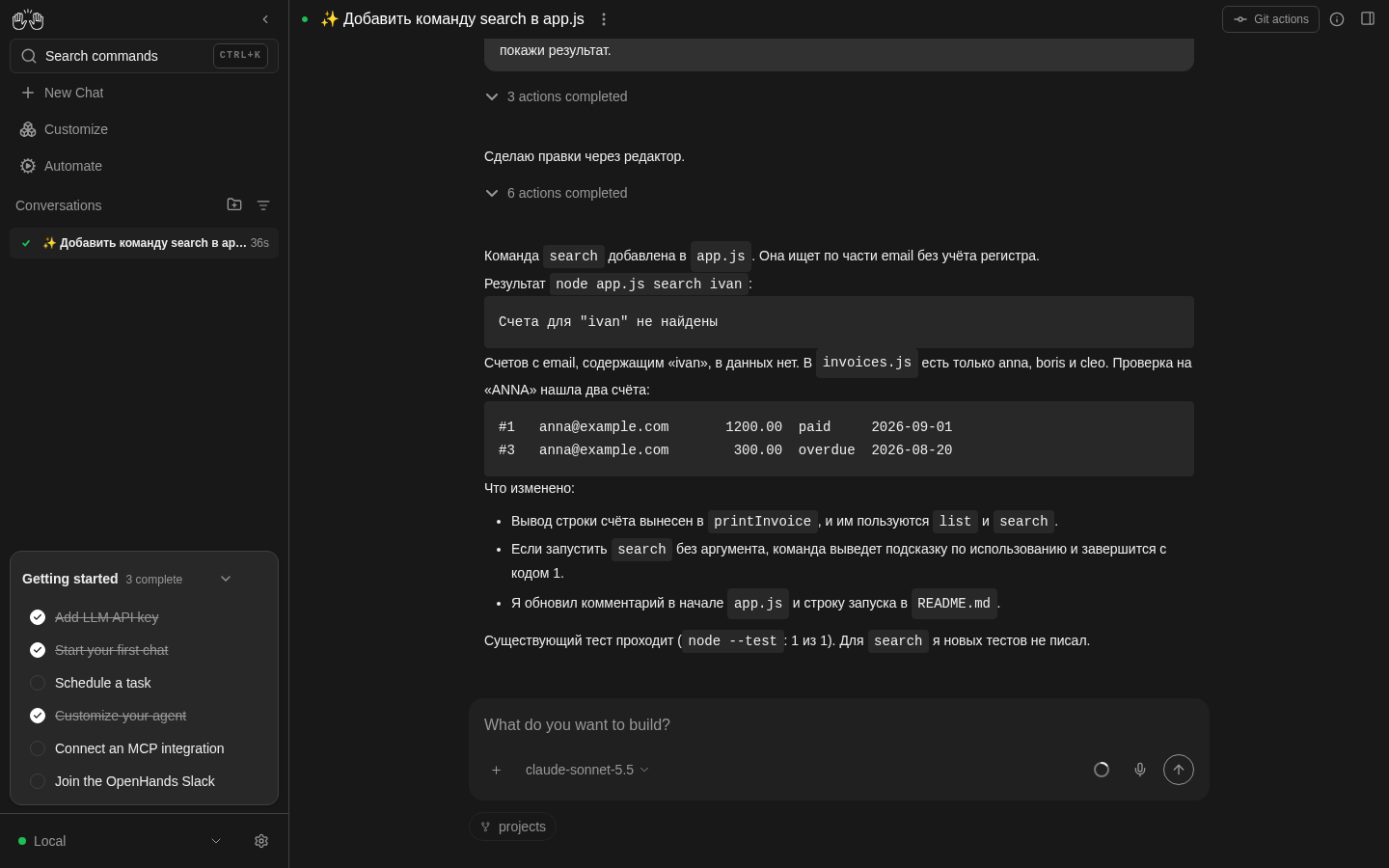Open the conversation about adding search command
Image resolution: width=1389 pixels, height=868 pixels.
(145, 243)
